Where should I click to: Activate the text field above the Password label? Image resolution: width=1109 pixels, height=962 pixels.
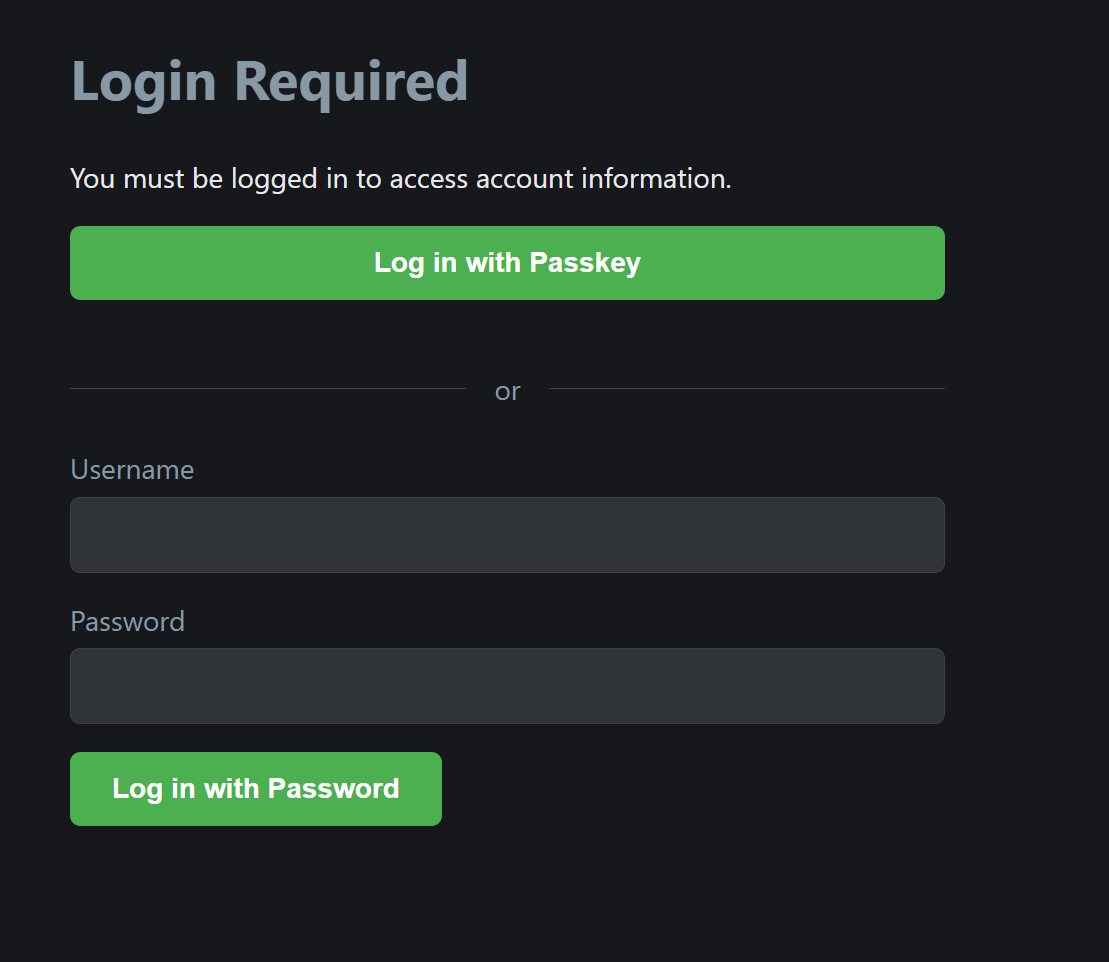tap(507, 535)
